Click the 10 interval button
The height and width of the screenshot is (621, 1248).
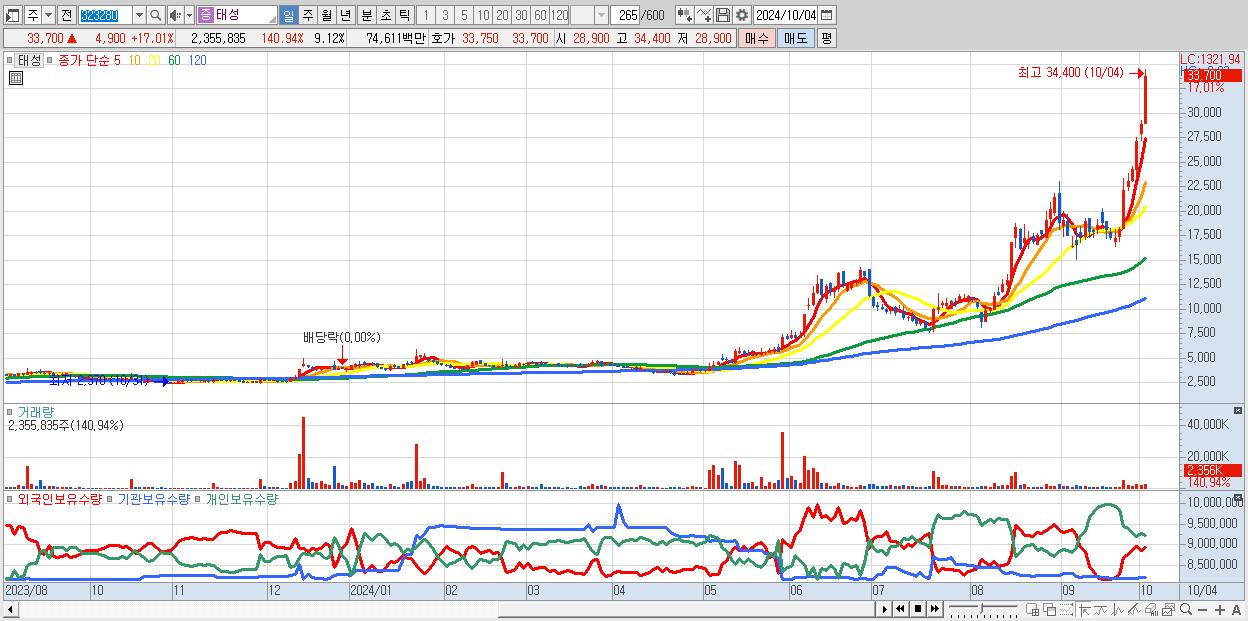(x=483, y=15)
